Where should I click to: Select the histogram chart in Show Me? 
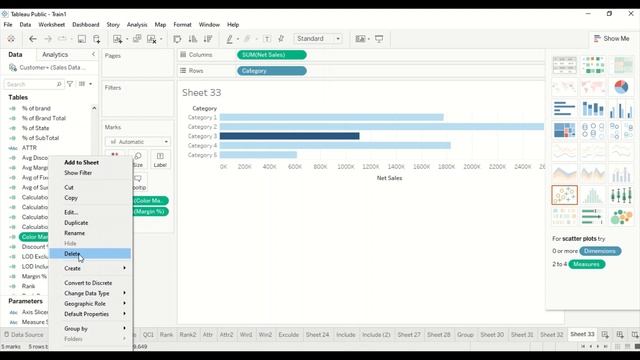[x=593, y=195]
